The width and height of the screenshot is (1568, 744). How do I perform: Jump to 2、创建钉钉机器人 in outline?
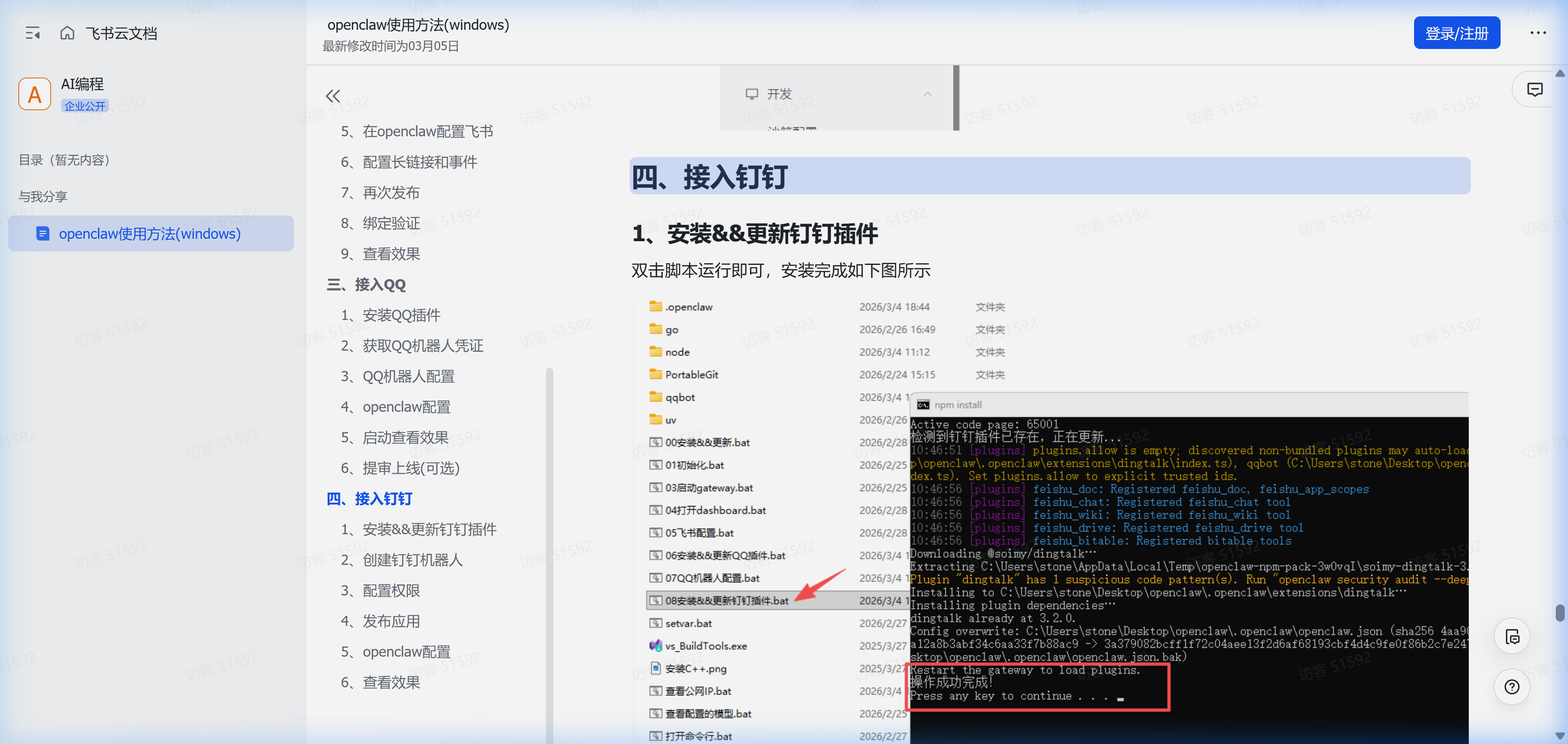click(x=402, y=560)
